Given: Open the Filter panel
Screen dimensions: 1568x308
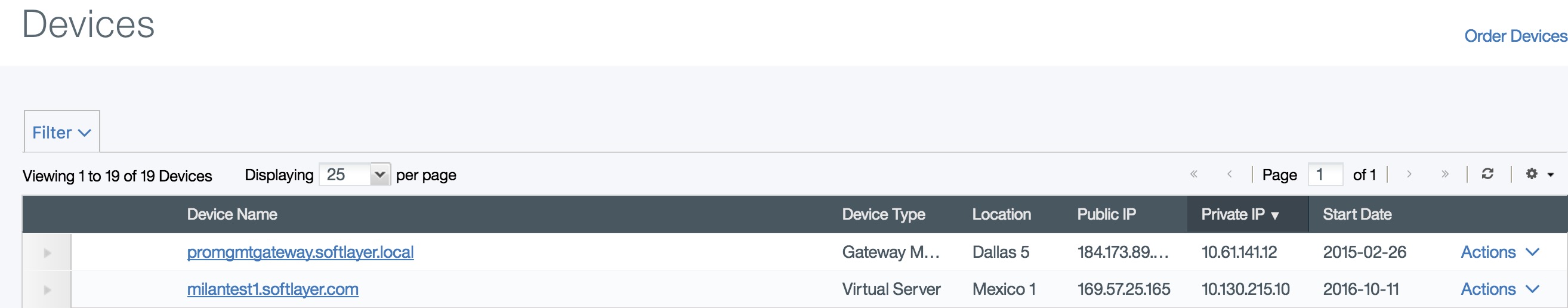Looking at the screenshot, I should click(61, 133).
